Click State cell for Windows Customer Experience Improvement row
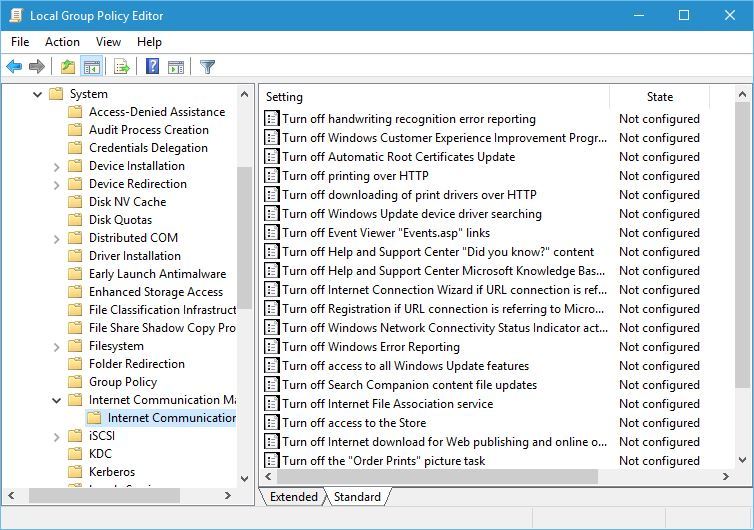Viewport: 754px width, 530px height. (x=659, y=138)
